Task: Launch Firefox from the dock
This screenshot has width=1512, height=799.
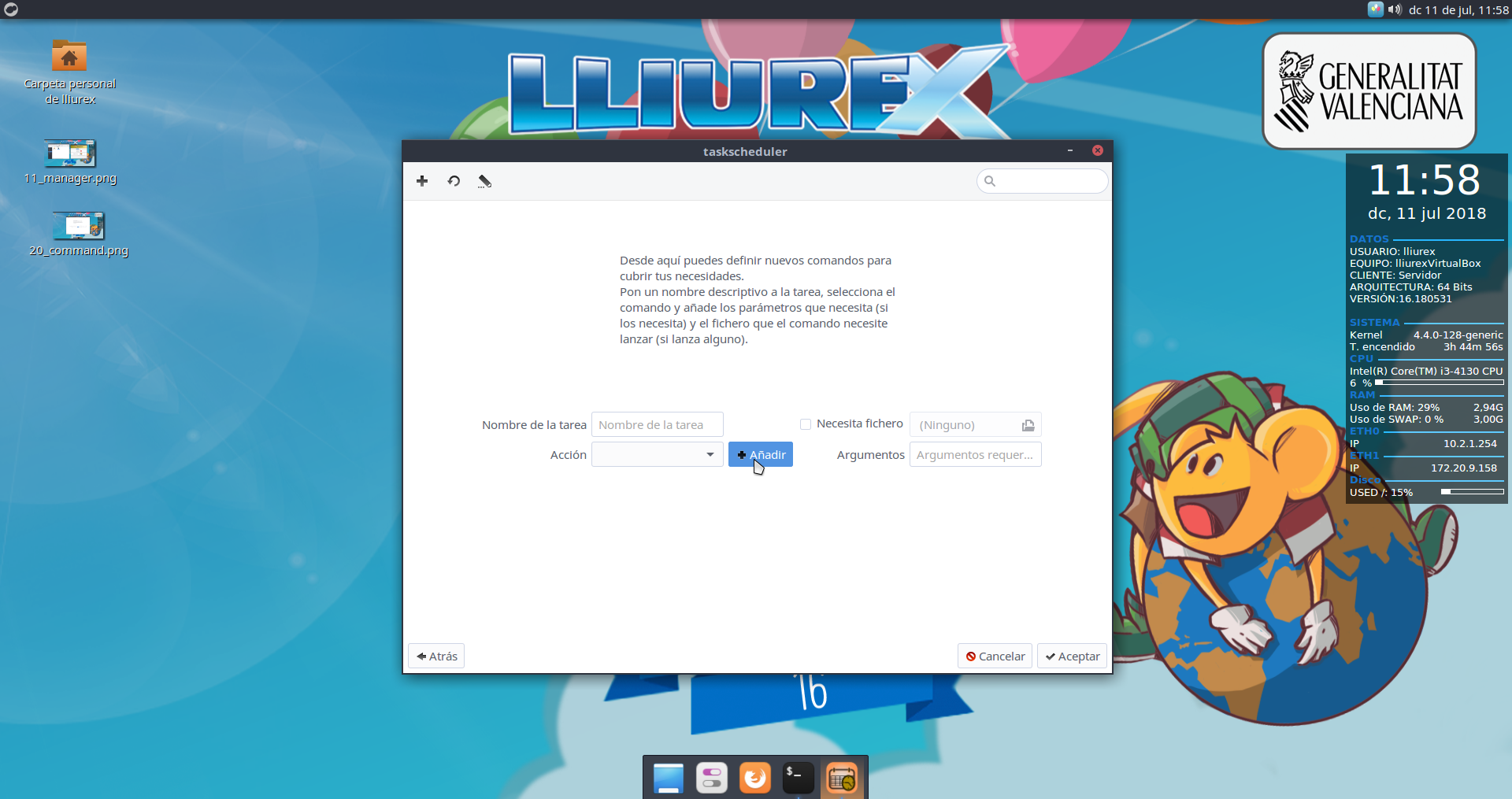Action: 755,779
